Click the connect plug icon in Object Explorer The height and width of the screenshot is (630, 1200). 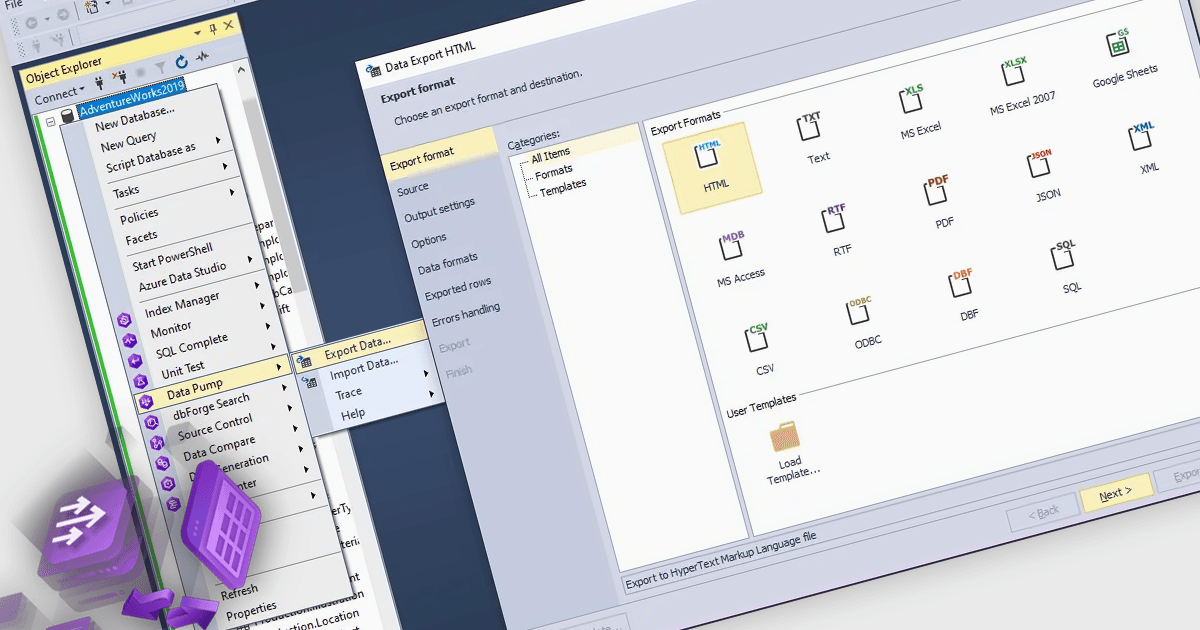[x=99, y=83]
